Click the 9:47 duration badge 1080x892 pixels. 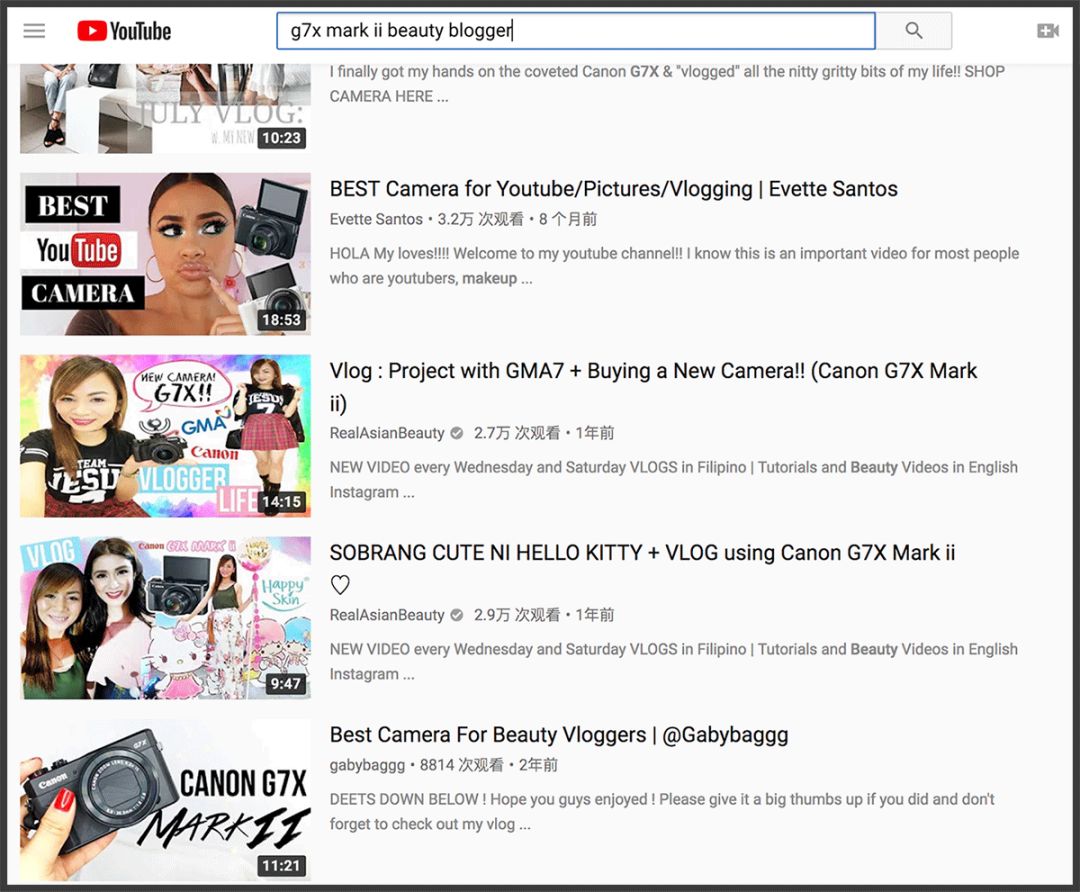(x=285, y=683)
